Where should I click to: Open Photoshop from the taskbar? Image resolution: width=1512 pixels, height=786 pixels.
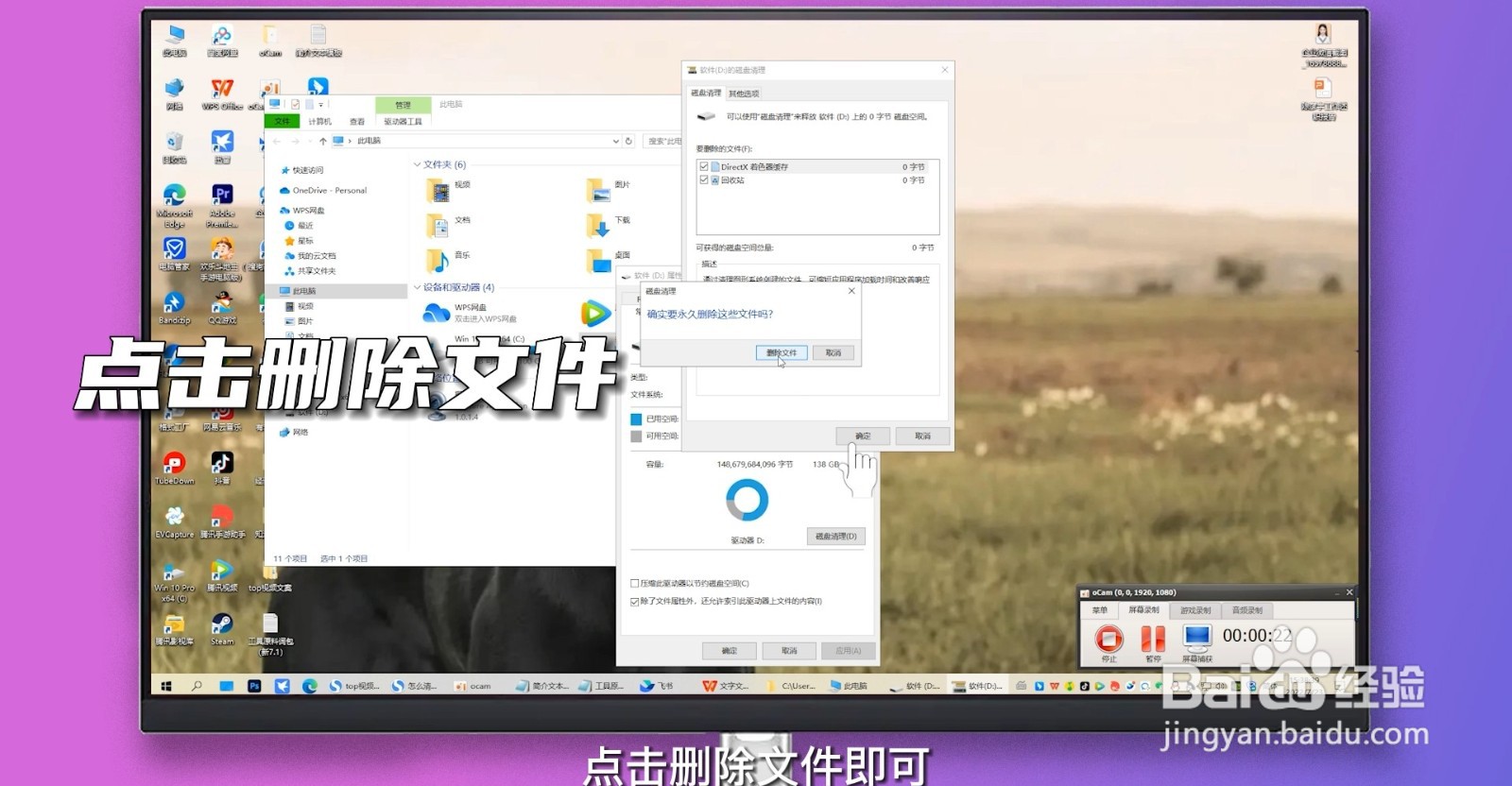point(254,686)
